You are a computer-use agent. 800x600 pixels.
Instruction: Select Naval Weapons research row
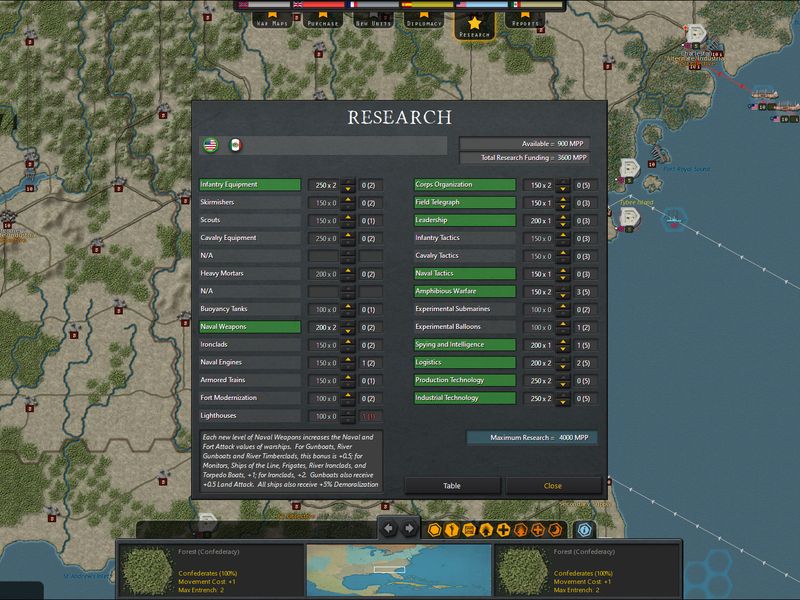click(250, 327)
